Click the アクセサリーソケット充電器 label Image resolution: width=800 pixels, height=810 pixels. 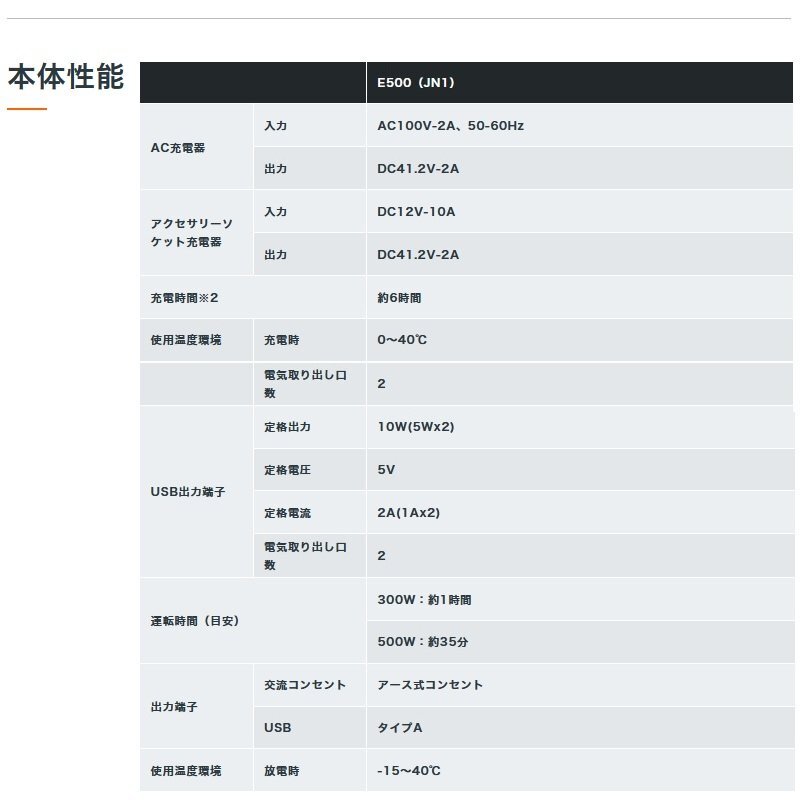(191, 233)
